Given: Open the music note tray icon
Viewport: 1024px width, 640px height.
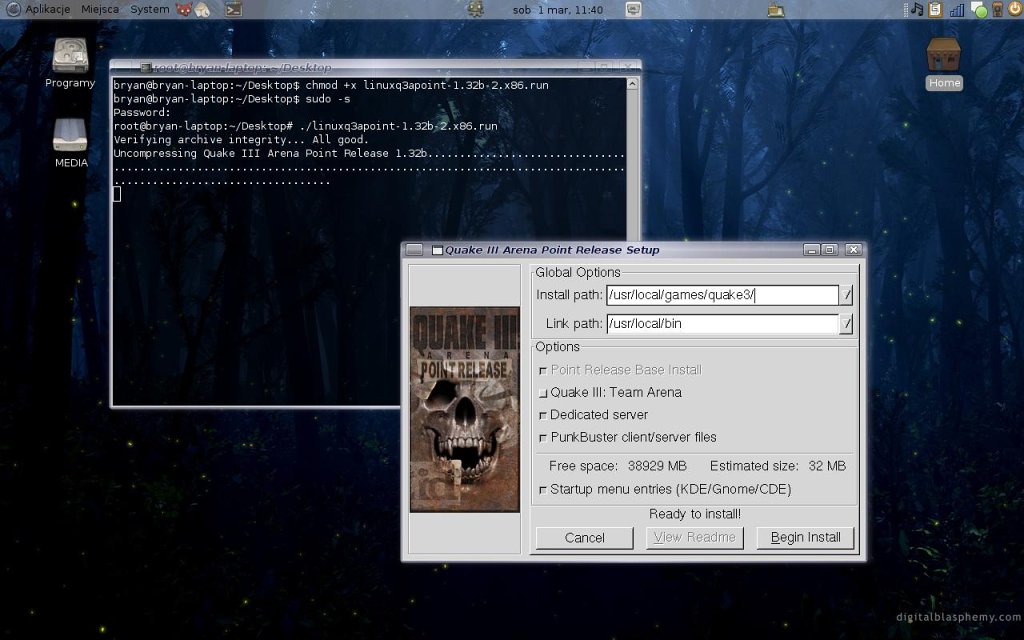Looking at the screenshot, I should (x=918, y=9).
